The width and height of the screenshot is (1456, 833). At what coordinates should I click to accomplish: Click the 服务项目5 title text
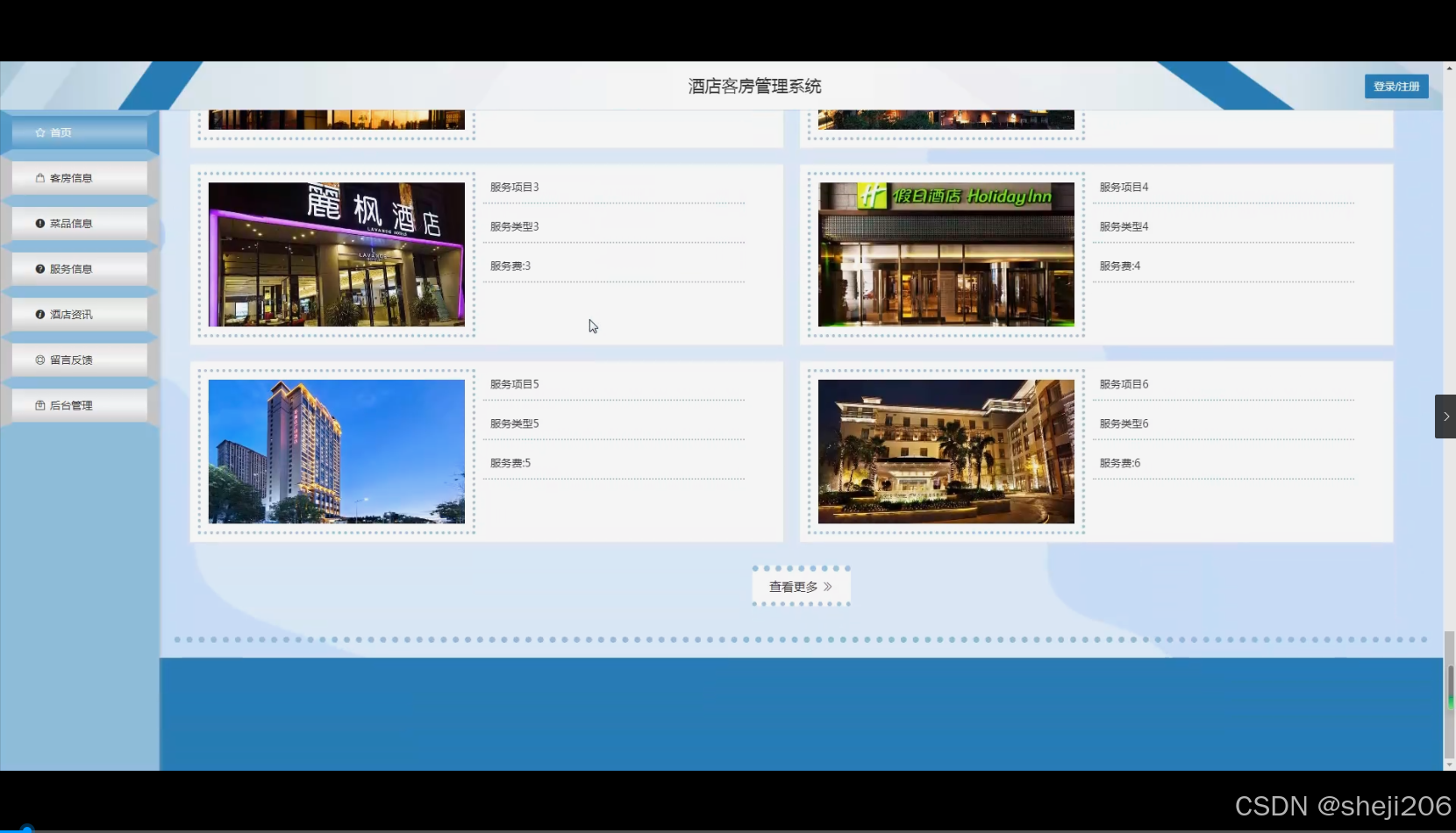[x=515, y=385]
